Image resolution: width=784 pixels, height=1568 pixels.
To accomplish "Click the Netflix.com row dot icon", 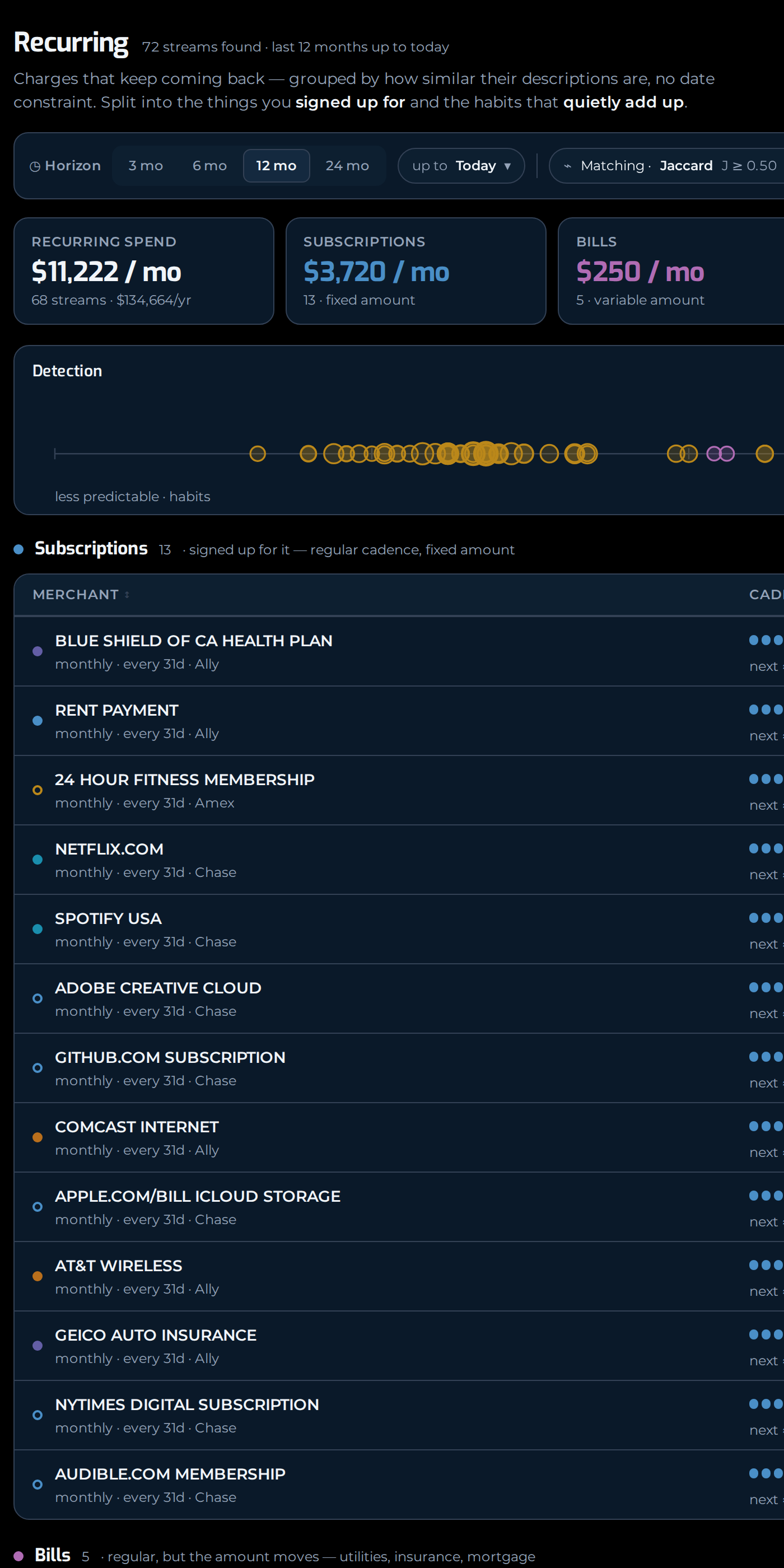I will click(37, 860).
